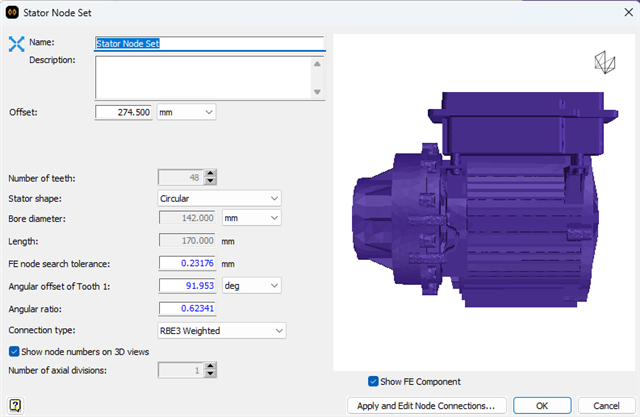
Task: Increase Number of teeth with up arrow
Action: (x=210, y=173)
